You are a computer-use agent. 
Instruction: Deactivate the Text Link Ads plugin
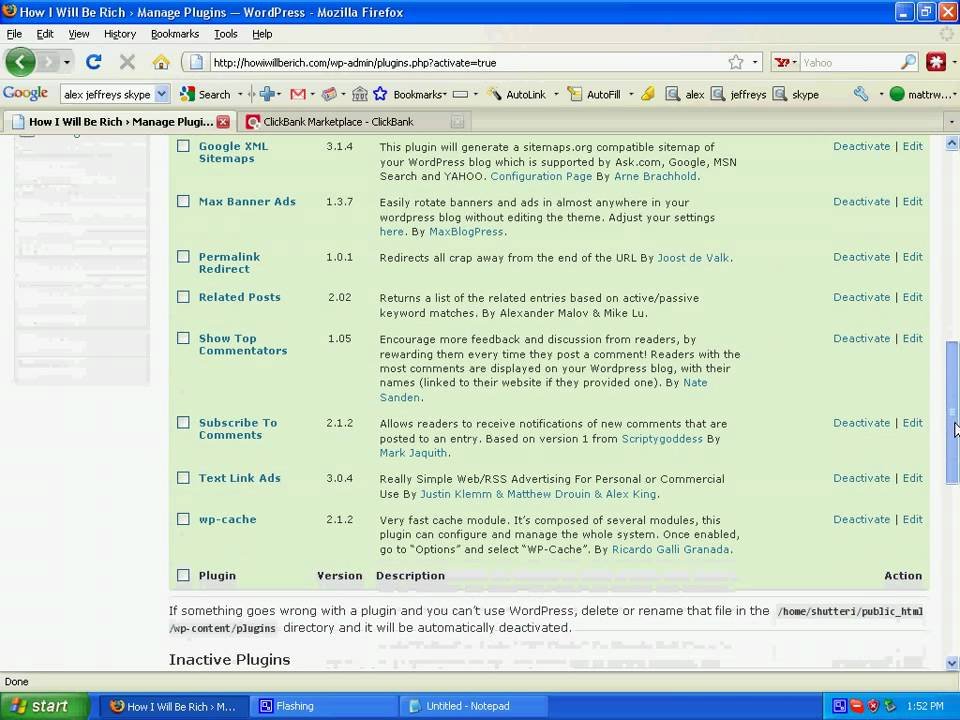(x=861, y=478)
